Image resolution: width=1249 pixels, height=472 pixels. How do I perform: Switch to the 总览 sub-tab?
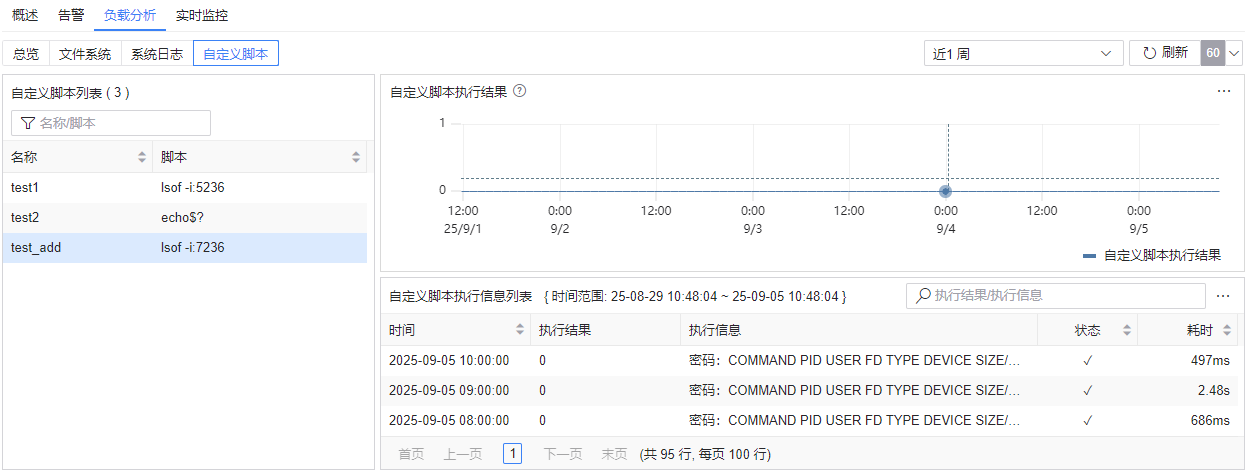click(x=26, y=54)
